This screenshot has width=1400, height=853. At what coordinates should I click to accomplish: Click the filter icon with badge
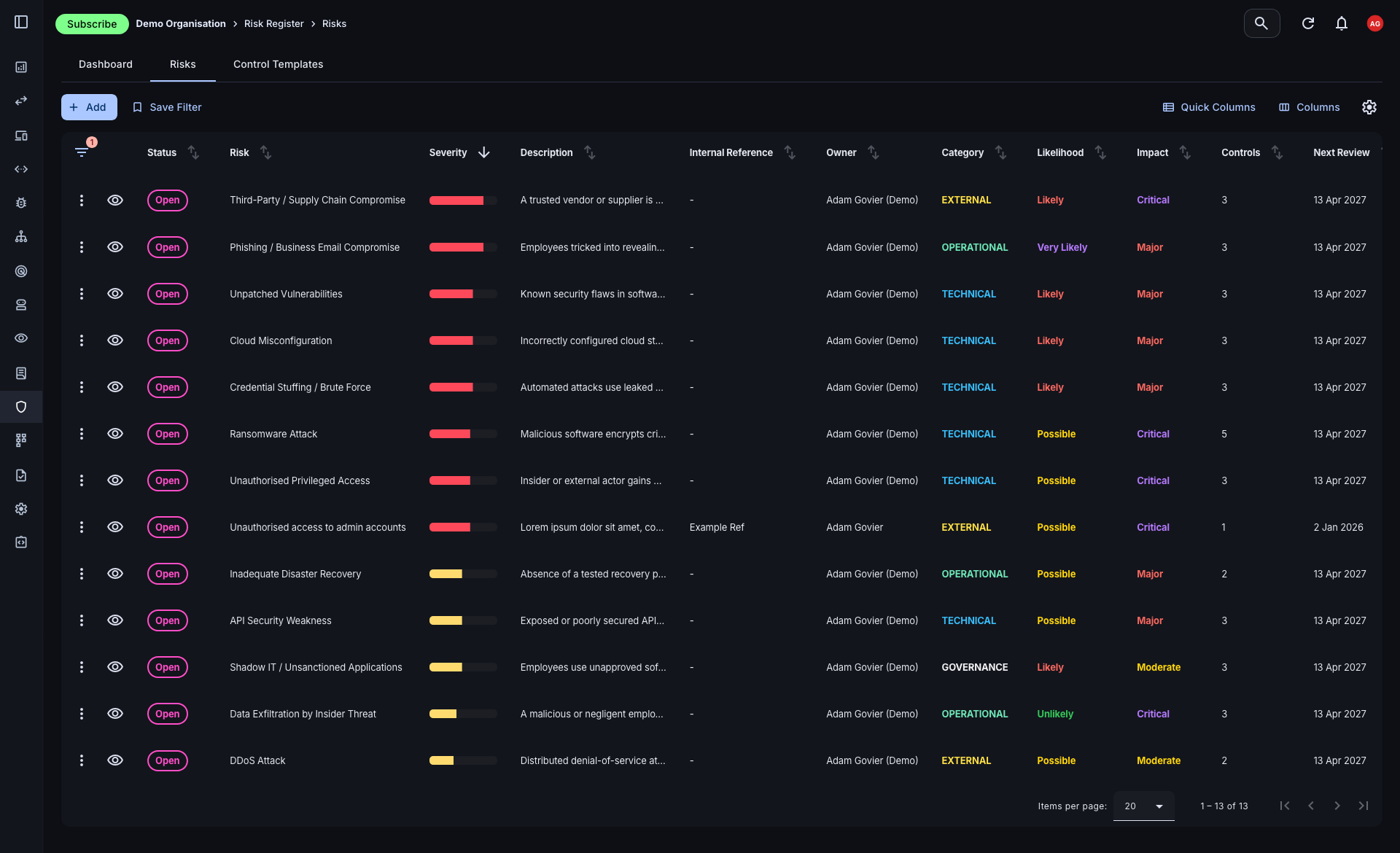82,152
